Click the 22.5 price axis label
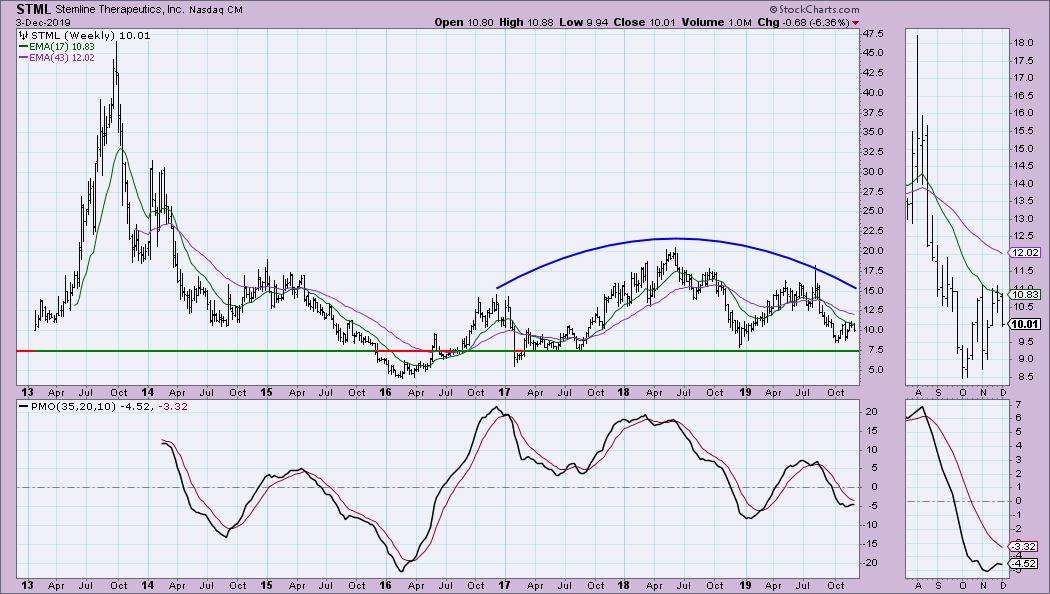 873,231
